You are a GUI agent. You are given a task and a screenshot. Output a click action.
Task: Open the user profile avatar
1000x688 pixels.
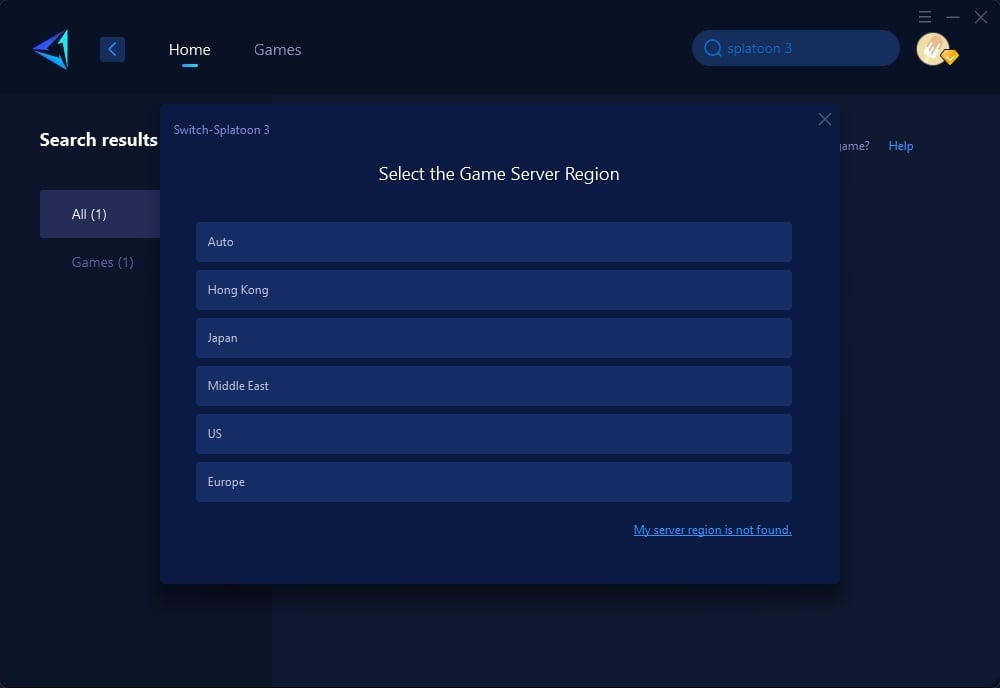point(934,49)
